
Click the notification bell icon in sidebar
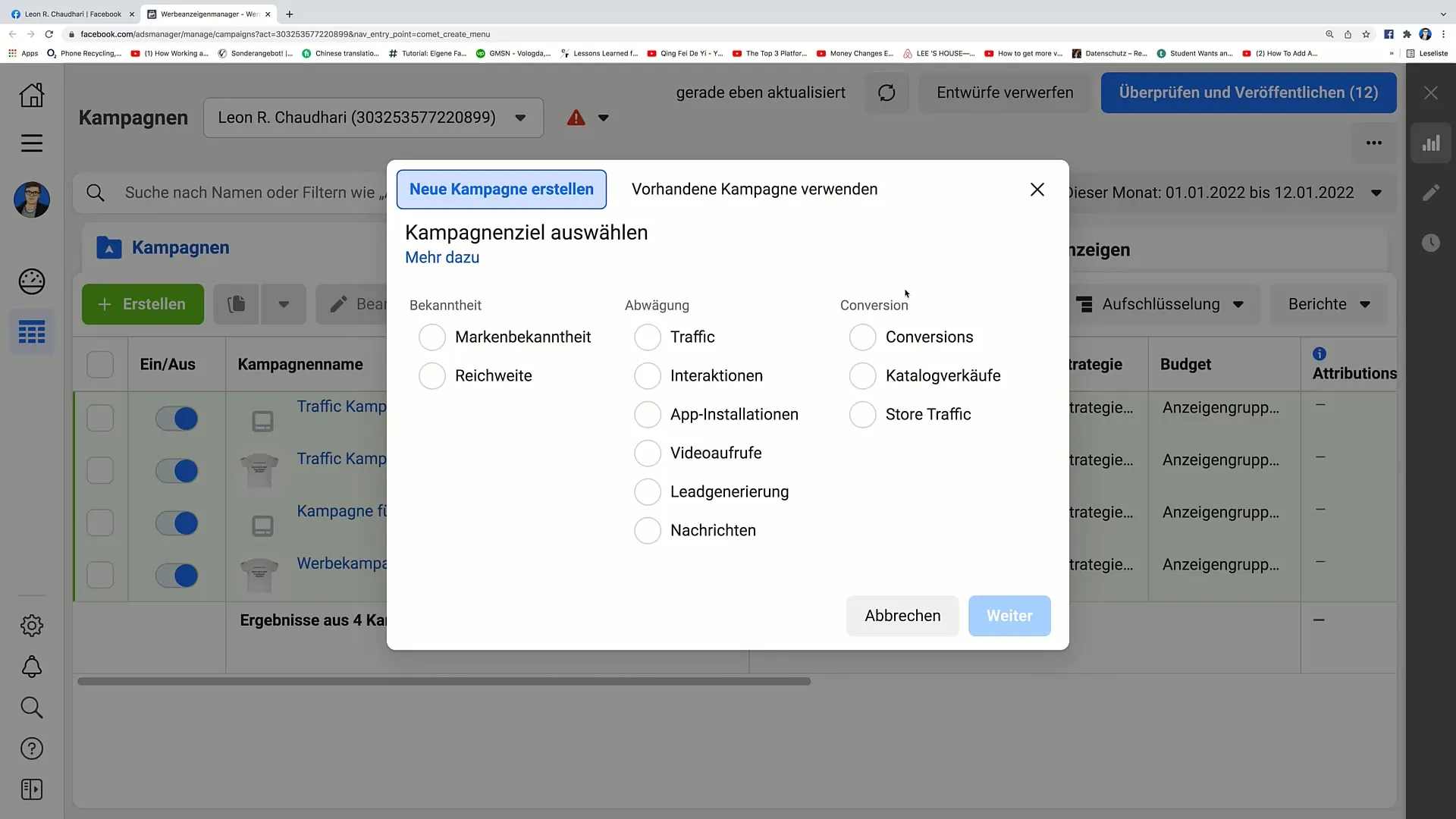point(32,666)
